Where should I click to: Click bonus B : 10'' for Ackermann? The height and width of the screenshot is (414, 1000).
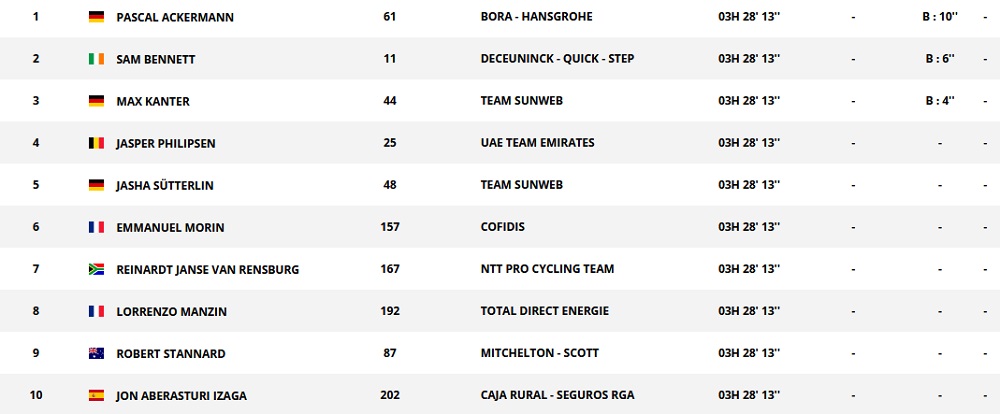point(940,18)
